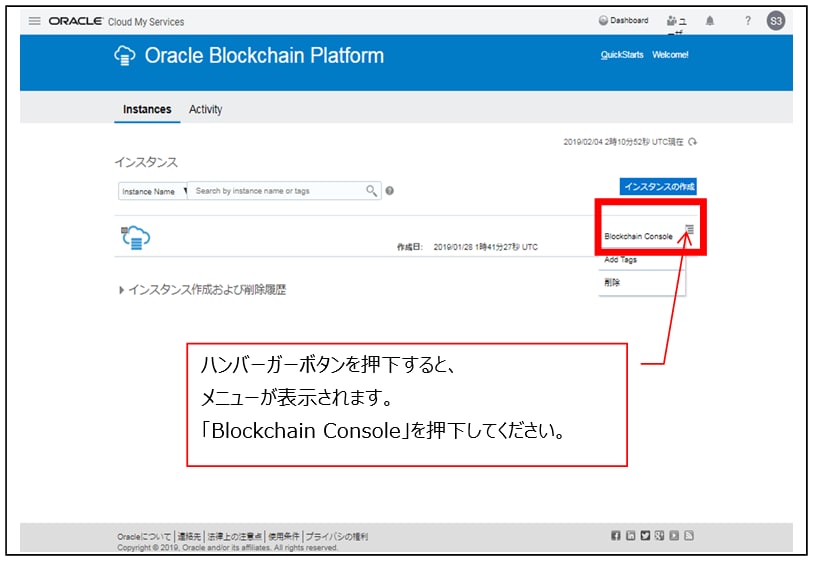The image size is (813, 562).
Task: Click the Oracle Blockchain Platform cloud icon
Action: [124, 55]
